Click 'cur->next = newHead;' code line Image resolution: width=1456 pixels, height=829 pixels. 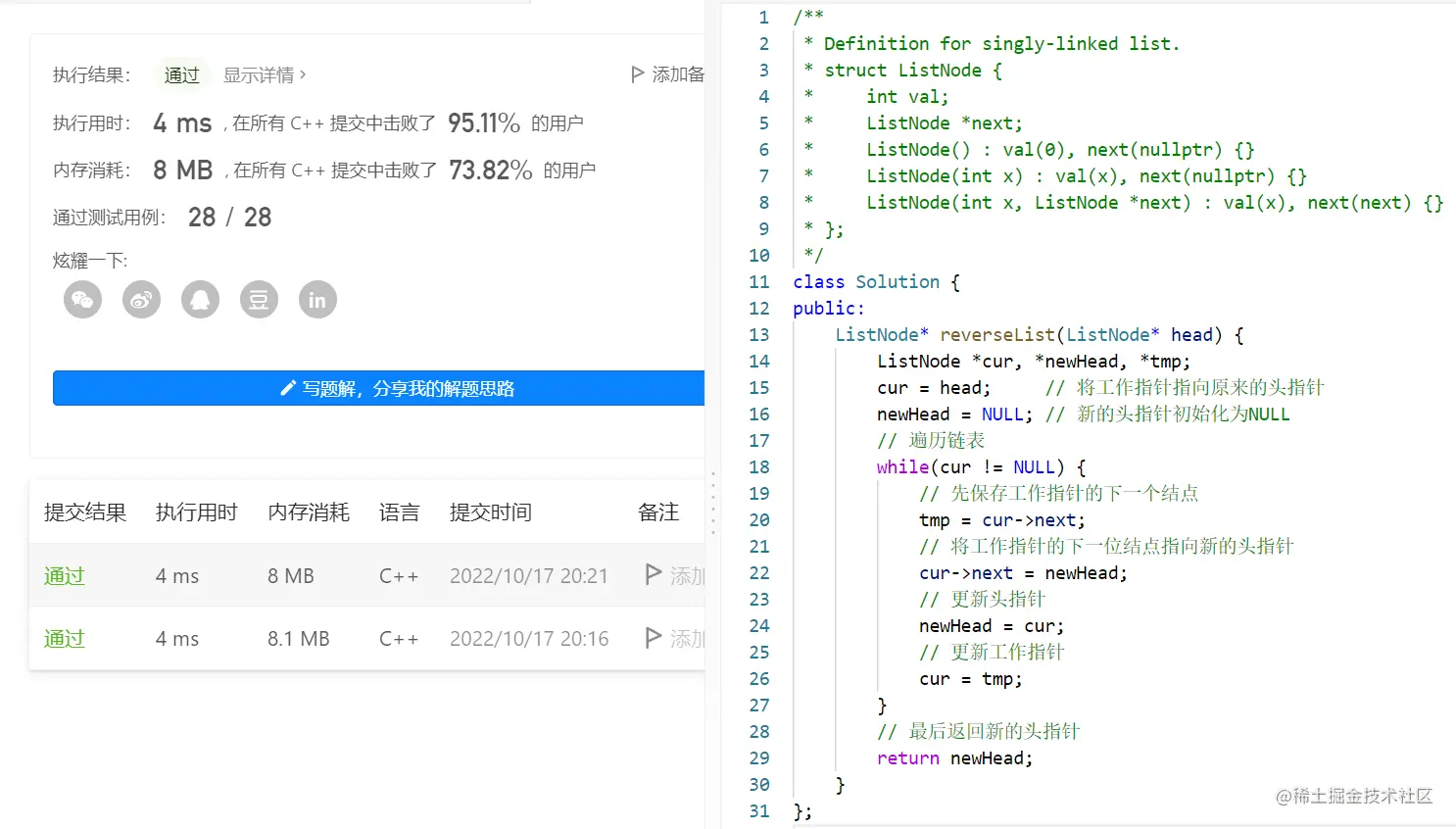click(x=1024, y=573)
